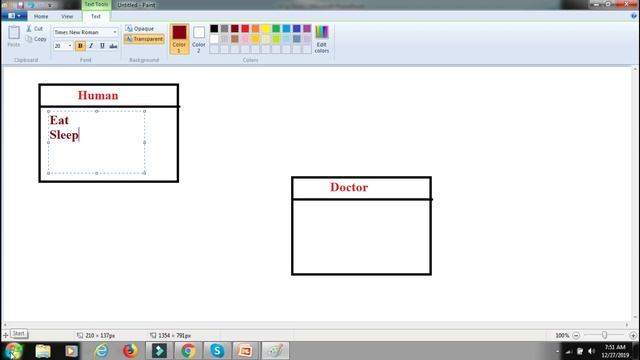Image resolution: width=640 pixels, height=360 pixels.
Task: Choose Color 2 background button
Action: point(199,39)
